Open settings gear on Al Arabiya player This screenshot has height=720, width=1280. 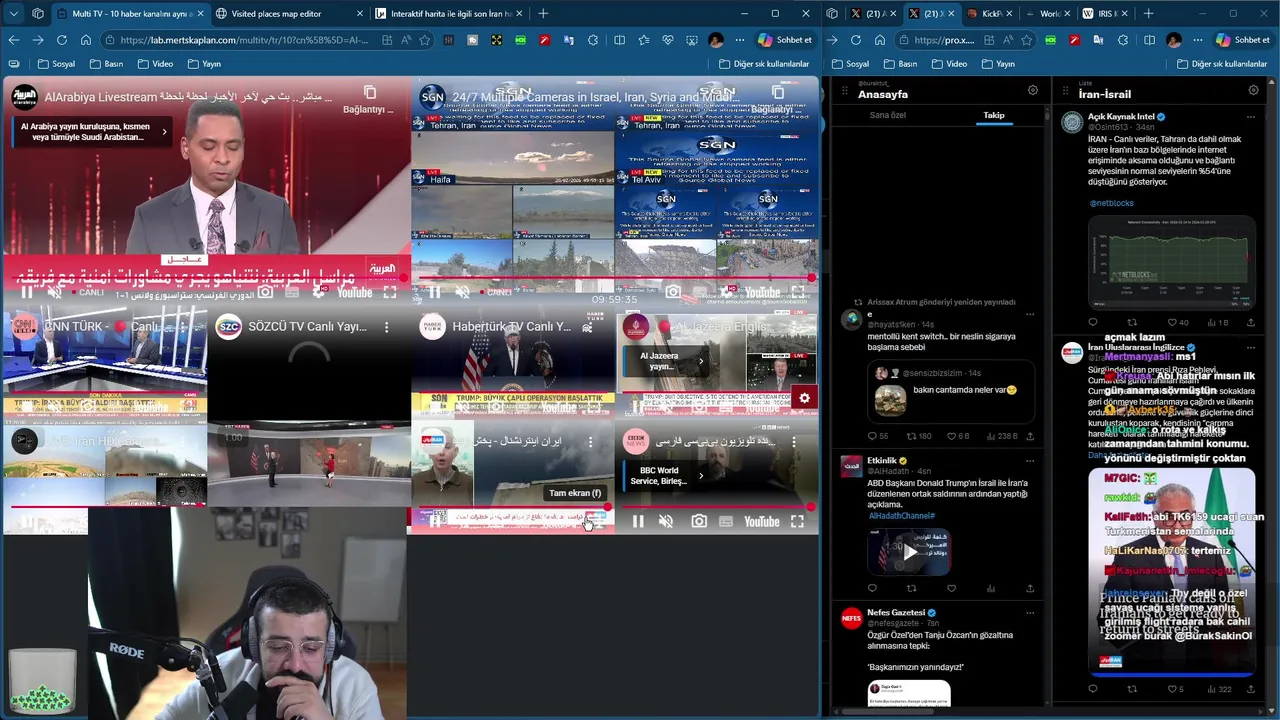[318, 293]
